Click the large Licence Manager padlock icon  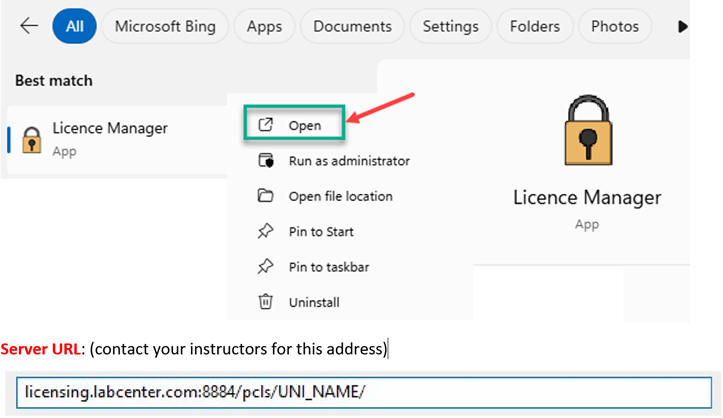[588, 130]
